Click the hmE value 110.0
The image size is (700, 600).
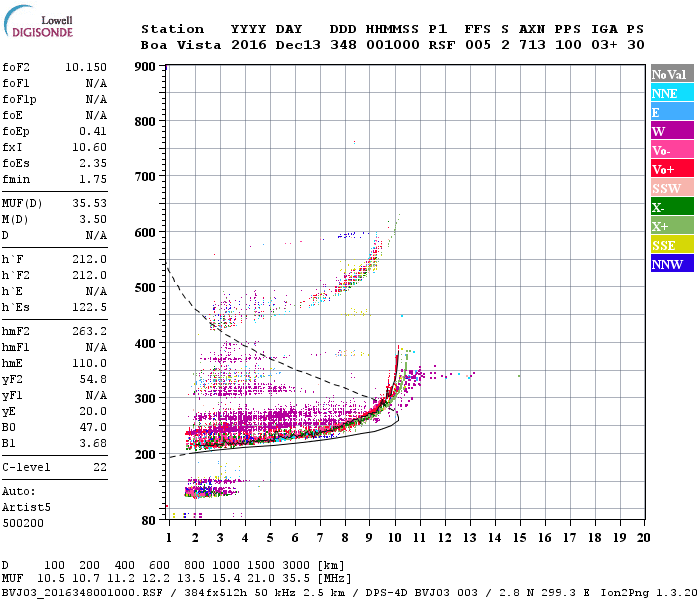point(89,364)
